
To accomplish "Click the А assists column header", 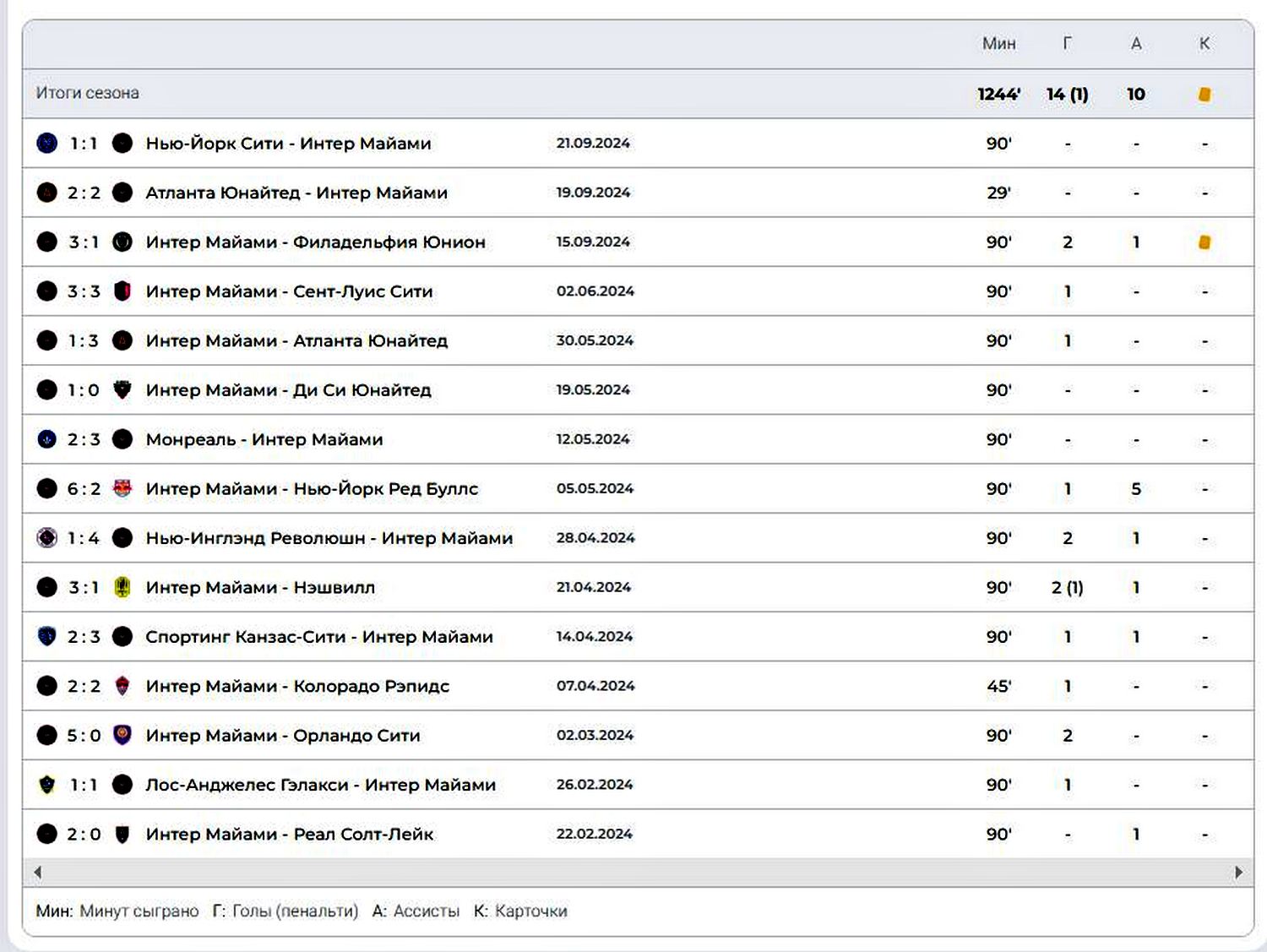I will [1136, 43].
